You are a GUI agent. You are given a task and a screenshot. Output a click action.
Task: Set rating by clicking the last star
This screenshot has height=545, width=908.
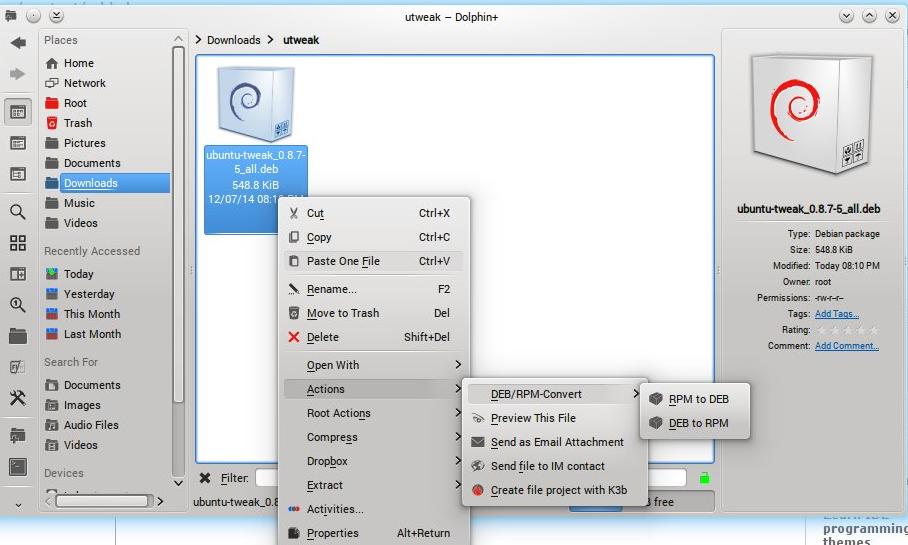click(873, 330)
